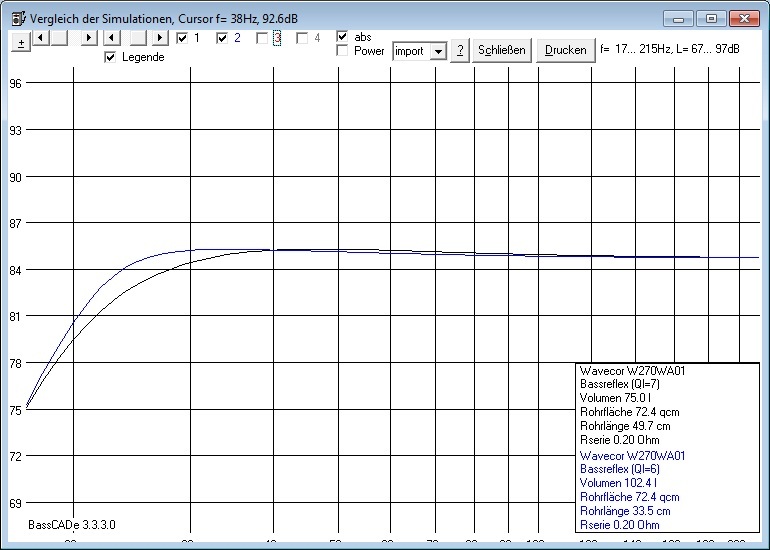
Task: Open the import dropdown list
Action: (437, 51)
